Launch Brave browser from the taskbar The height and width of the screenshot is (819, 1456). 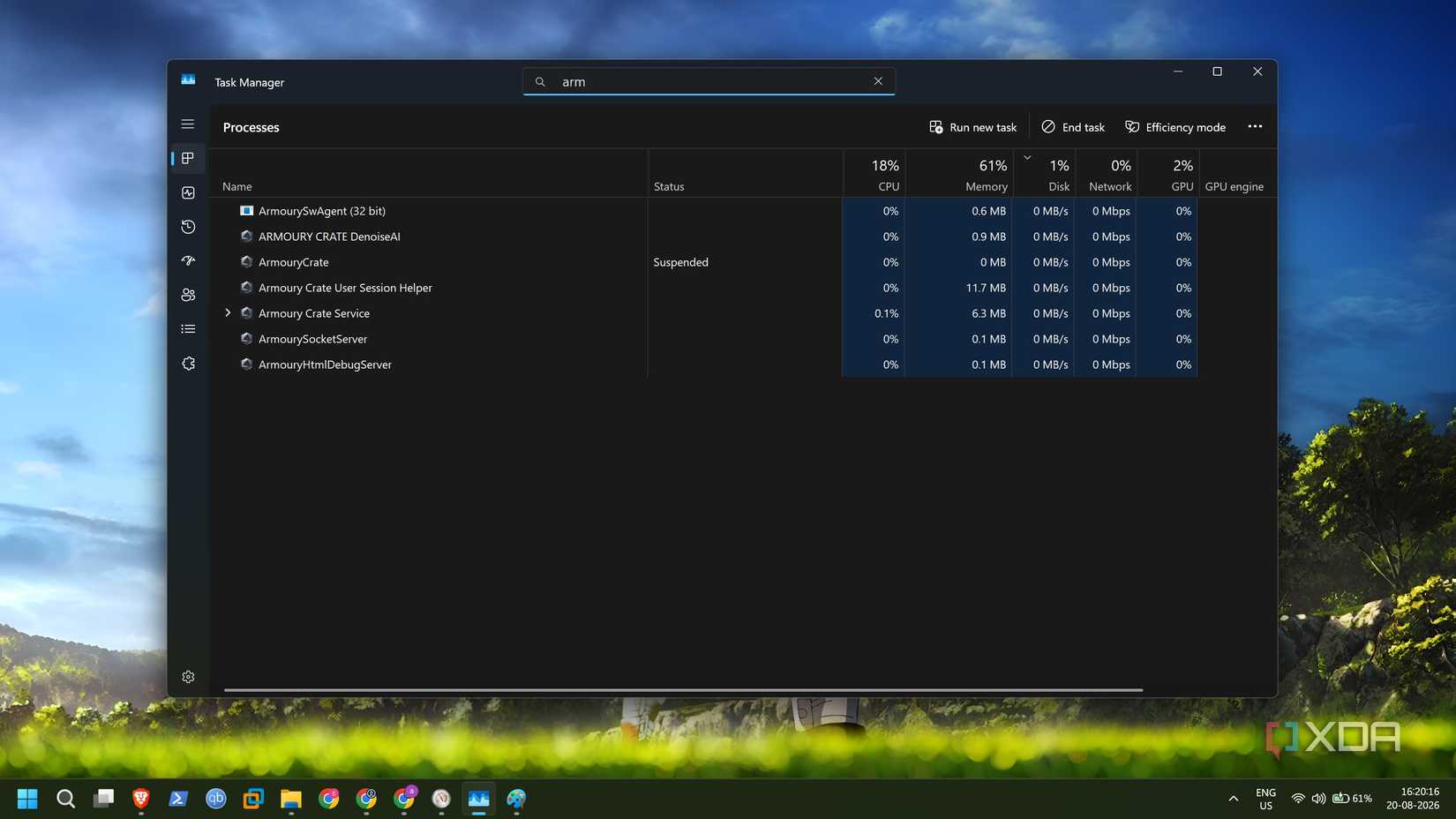tap(140, 799)
